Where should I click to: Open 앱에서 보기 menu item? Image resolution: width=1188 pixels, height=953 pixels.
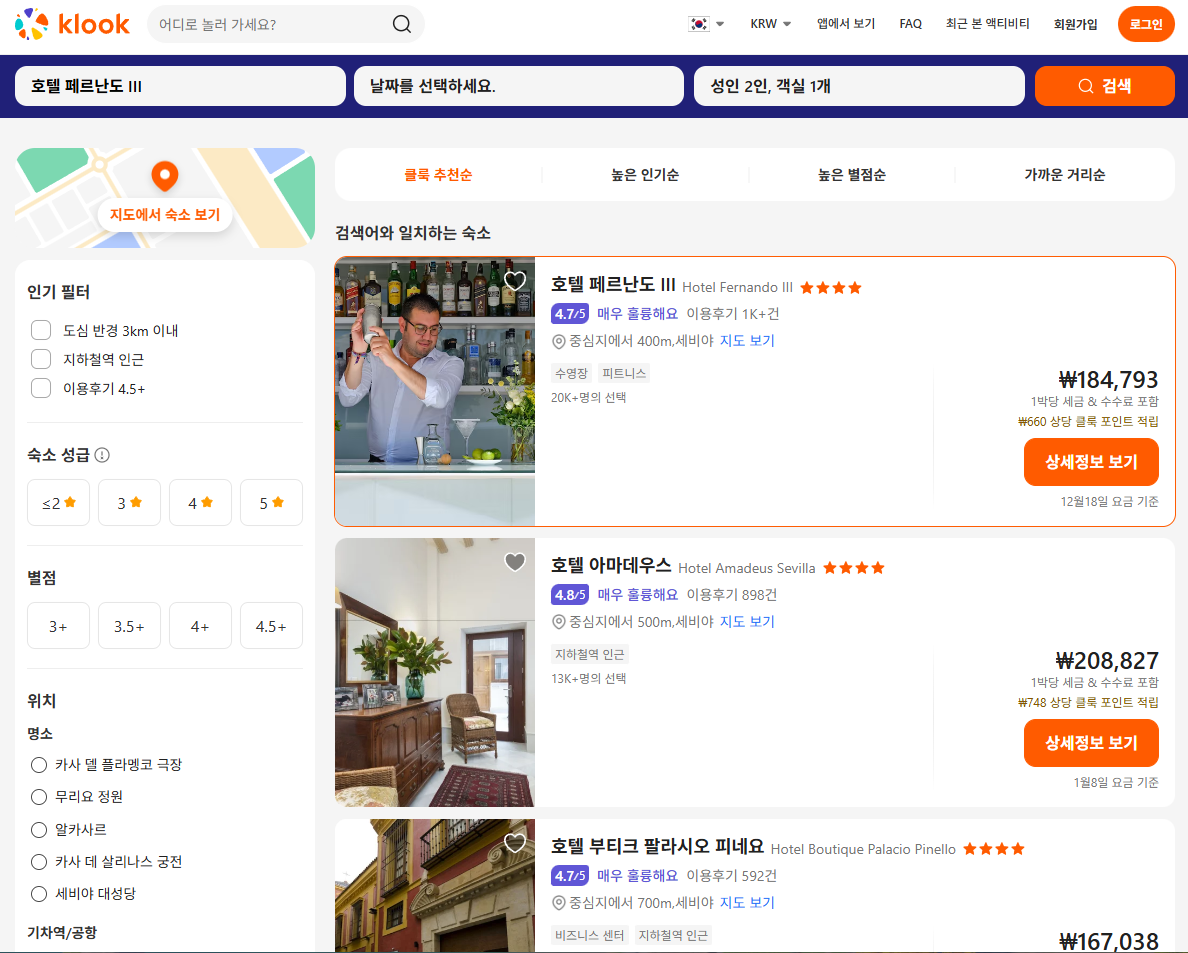846,24
